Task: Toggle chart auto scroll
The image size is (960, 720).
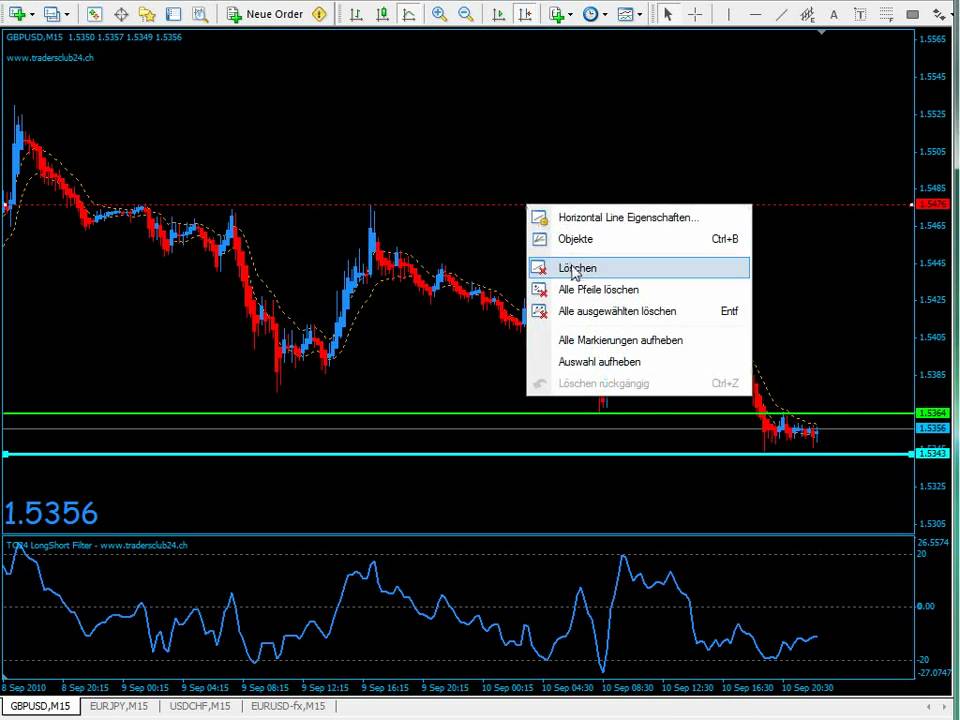Action: click(x=499, y=13)
